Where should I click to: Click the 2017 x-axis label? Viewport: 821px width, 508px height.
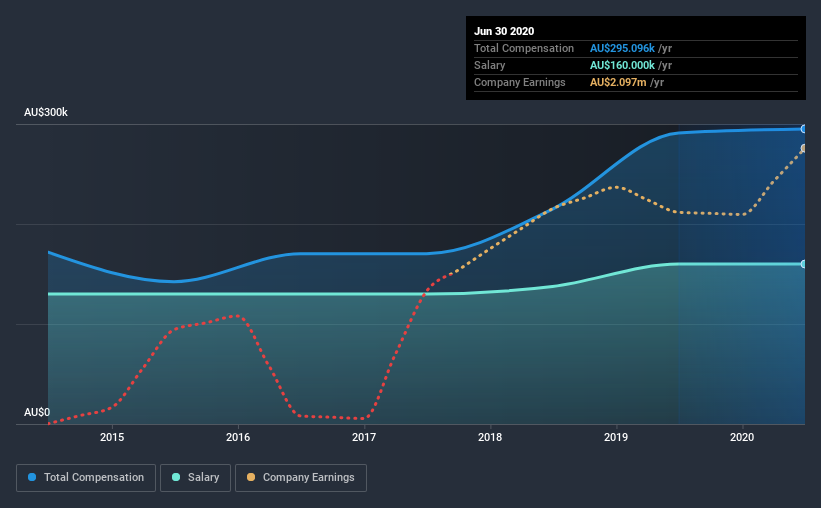(364, 437)
